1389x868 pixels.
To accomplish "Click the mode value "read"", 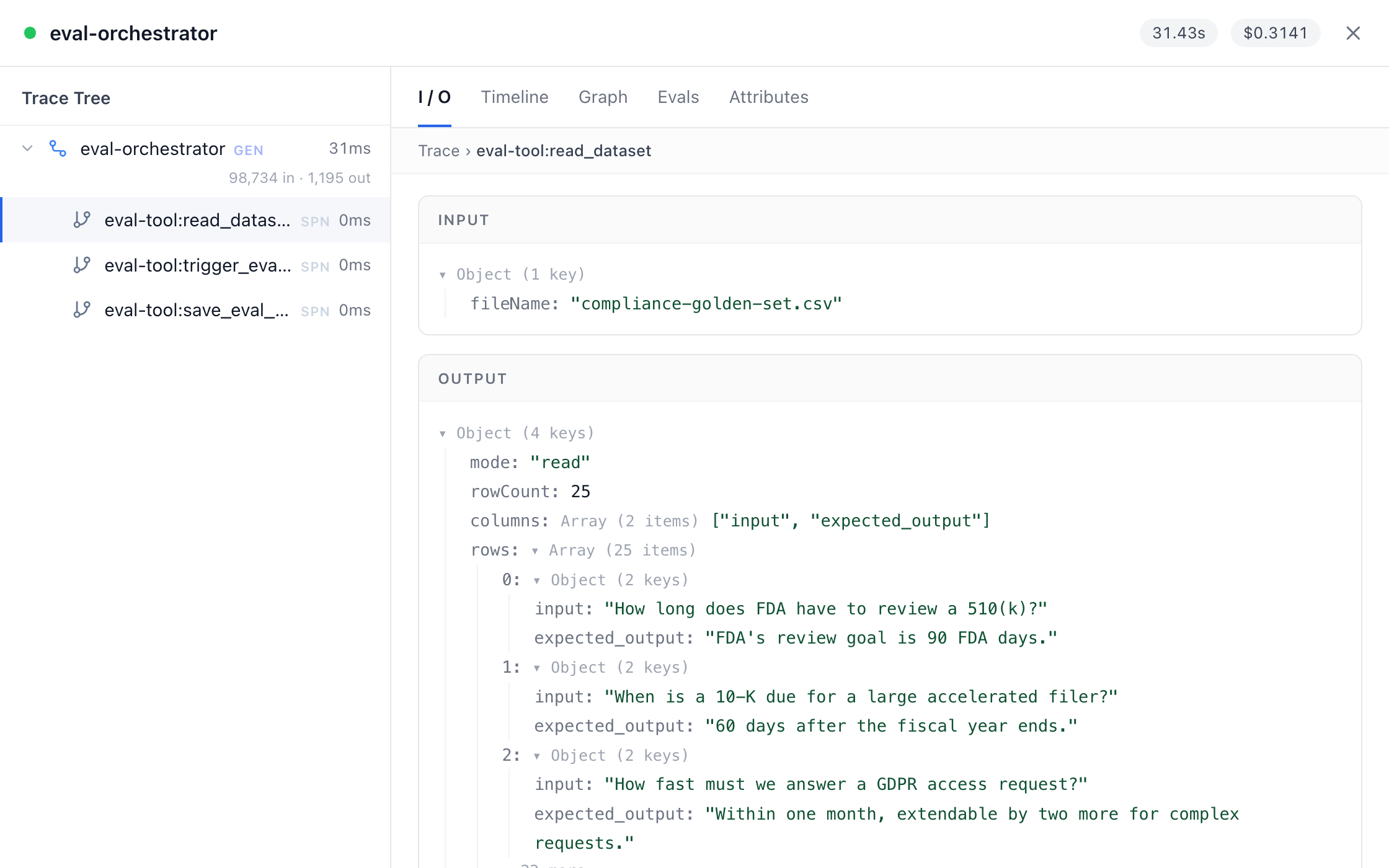I will click(560, 463).
